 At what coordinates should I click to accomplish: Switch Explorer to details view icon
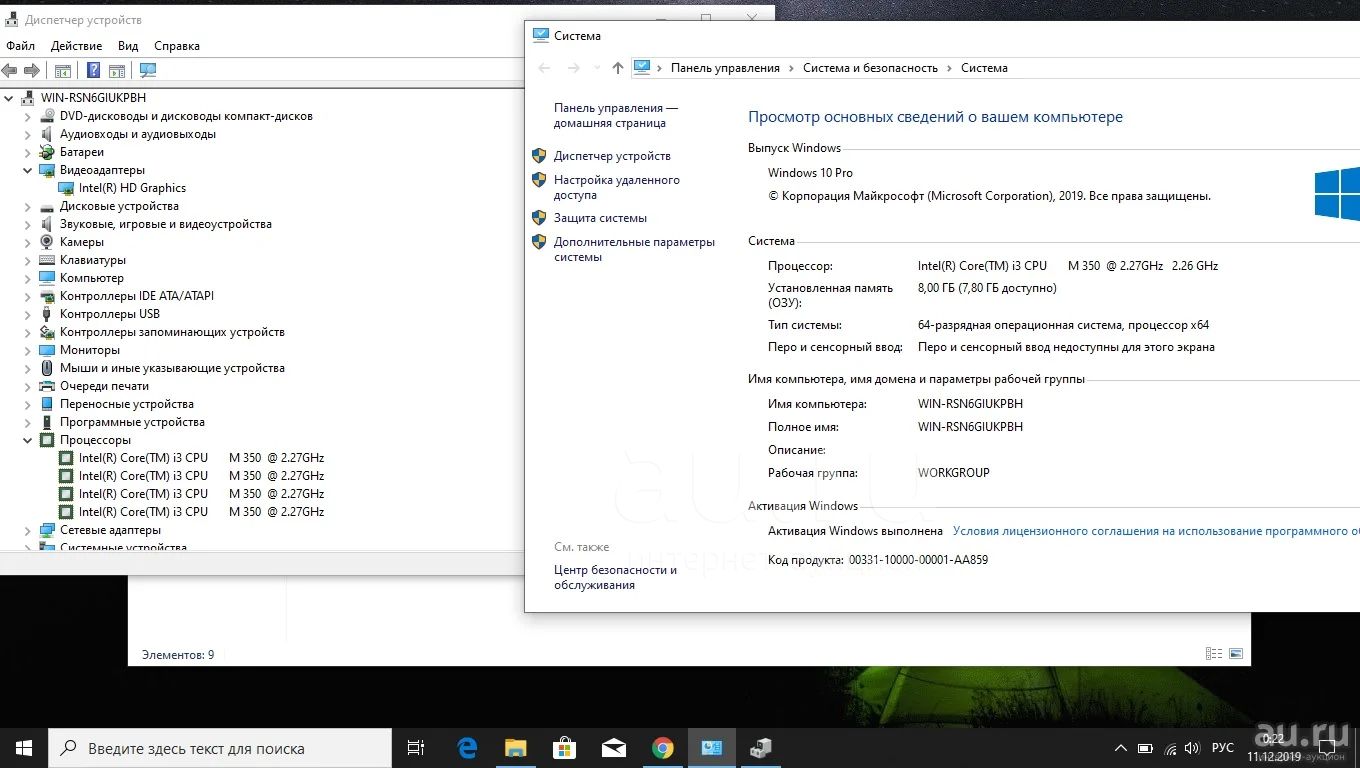click(x=1214, y=654)
